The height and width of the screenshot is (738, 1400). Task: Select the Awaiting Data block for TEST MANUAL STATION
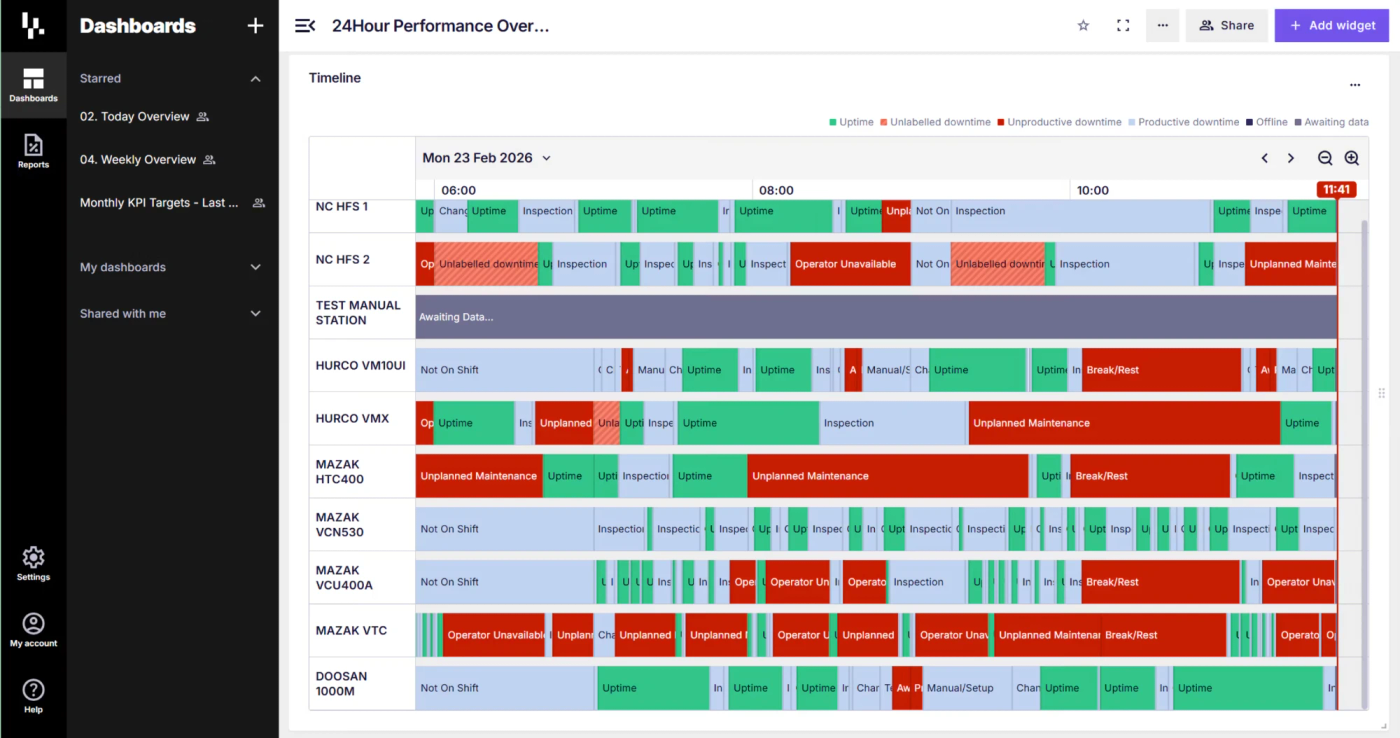876,317
